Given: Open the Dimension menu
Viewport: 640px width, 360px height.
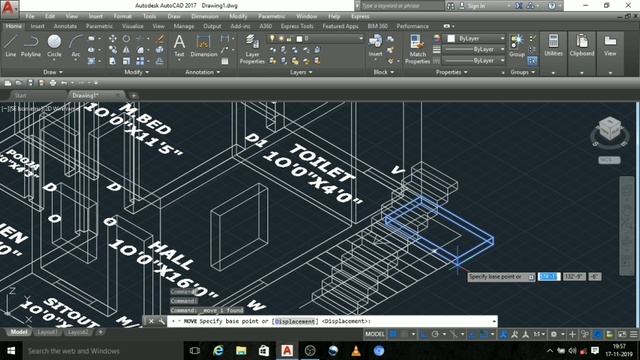Looking at the screenshot, I should (x=204, y=16).
